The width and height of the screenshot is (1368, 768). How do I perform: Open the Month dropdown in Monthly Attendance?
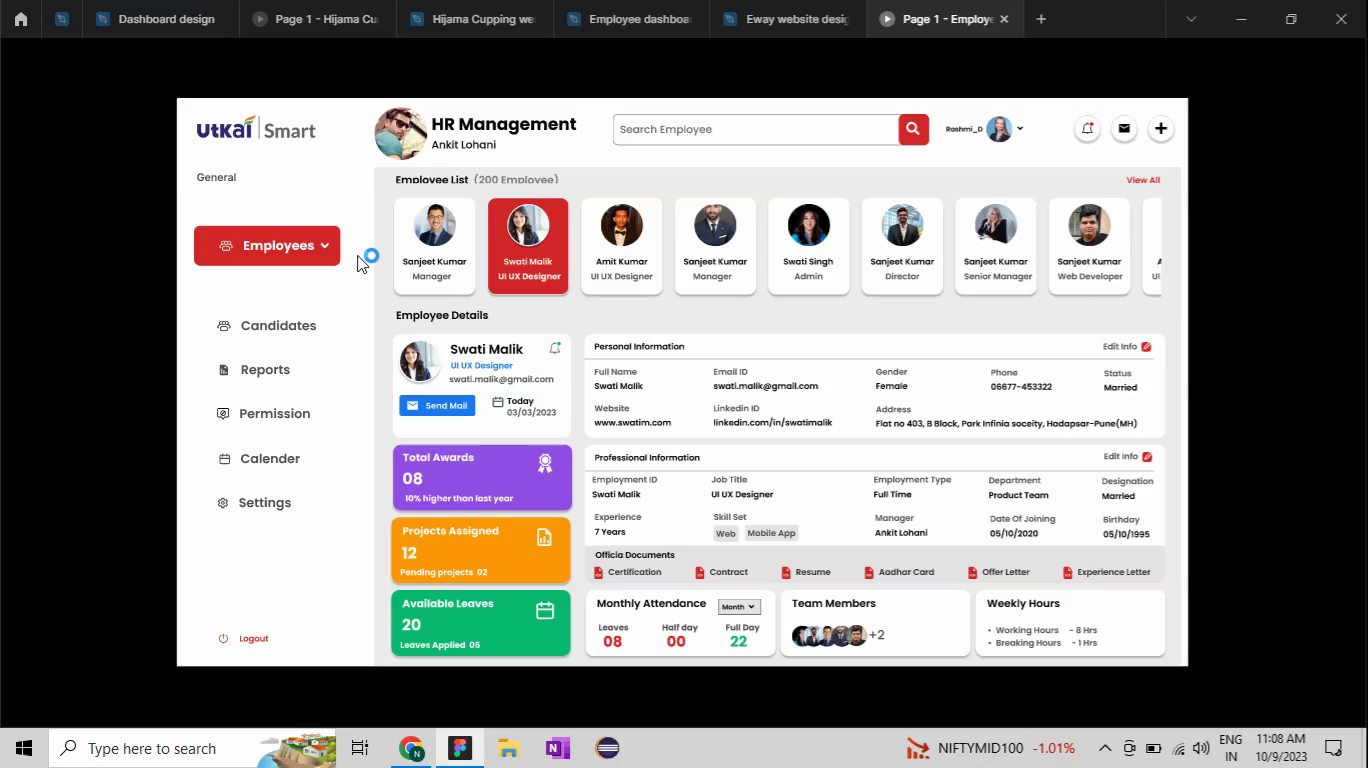click(x=738, y=606)
